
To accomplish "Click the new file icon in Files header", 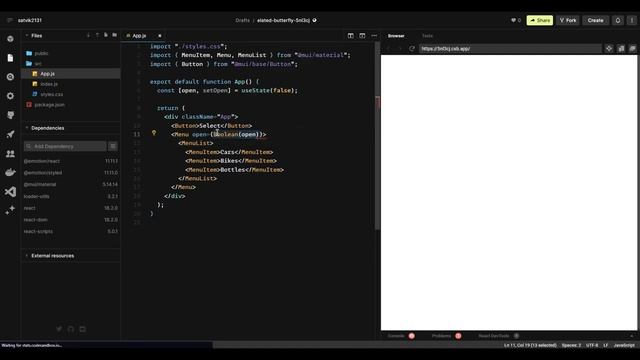I will (x=106, y=36).
